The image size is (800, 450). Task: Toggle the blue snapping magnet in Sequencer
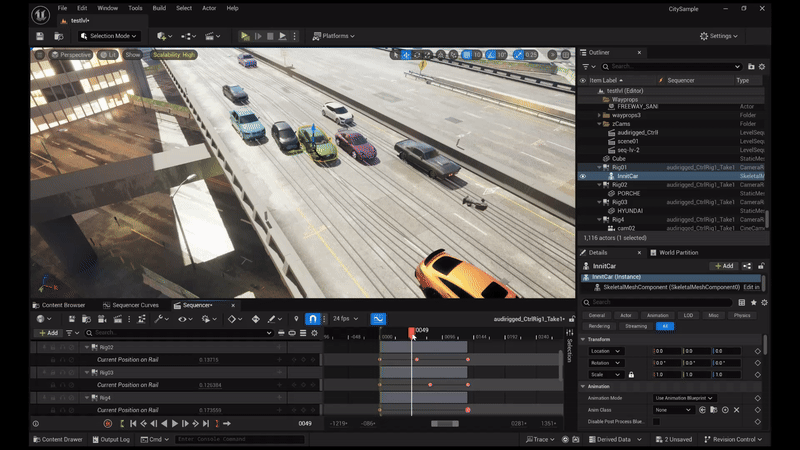coord(312,319)
